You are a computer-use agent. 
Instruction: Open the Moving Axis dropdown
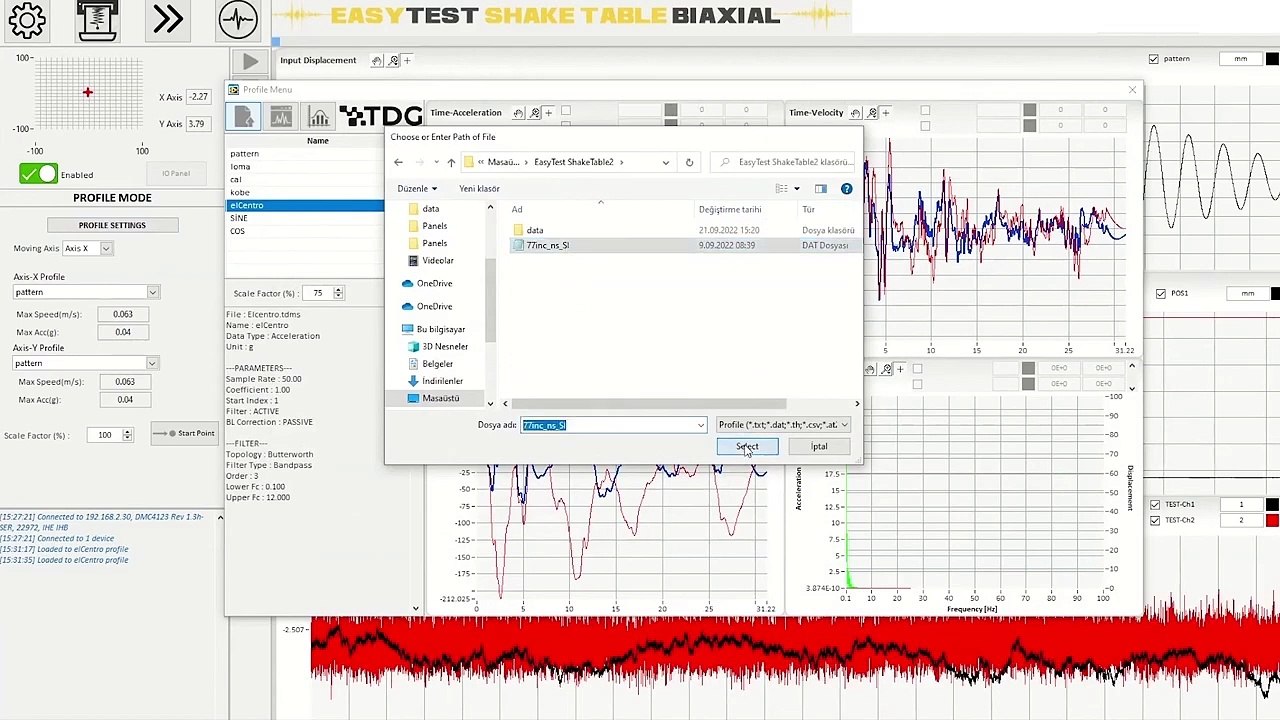(x=106, y=248)
